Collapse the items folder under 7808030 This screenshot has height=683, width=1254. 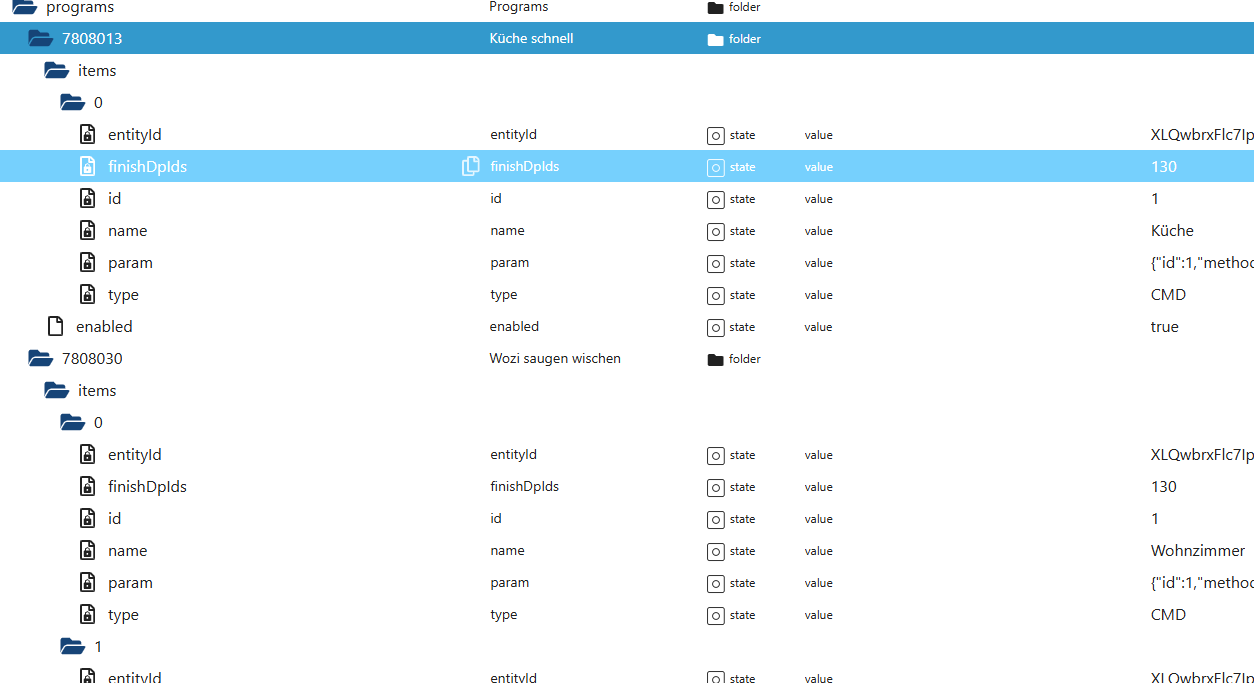pos(56,391)
